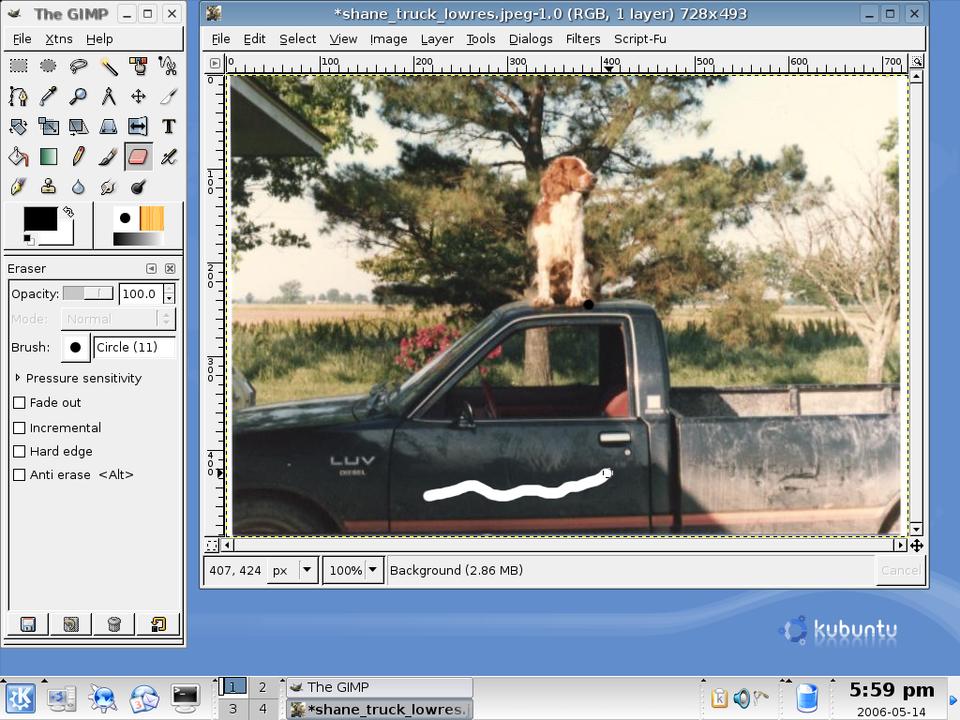Image resolution: width=960 pixels, height=720 pixels.
Task: Turn on the Hard edge checkbox
Action: [19, 452]
